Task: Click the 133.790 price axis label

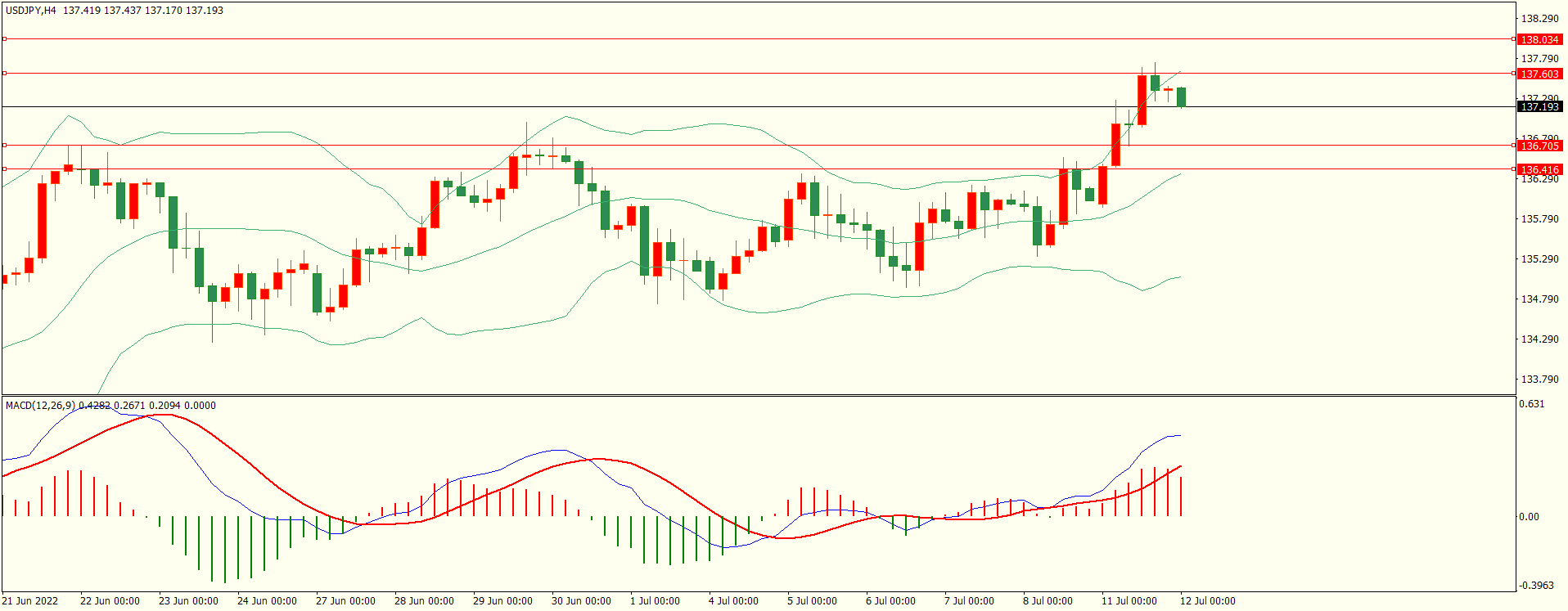Action: 1539,379
